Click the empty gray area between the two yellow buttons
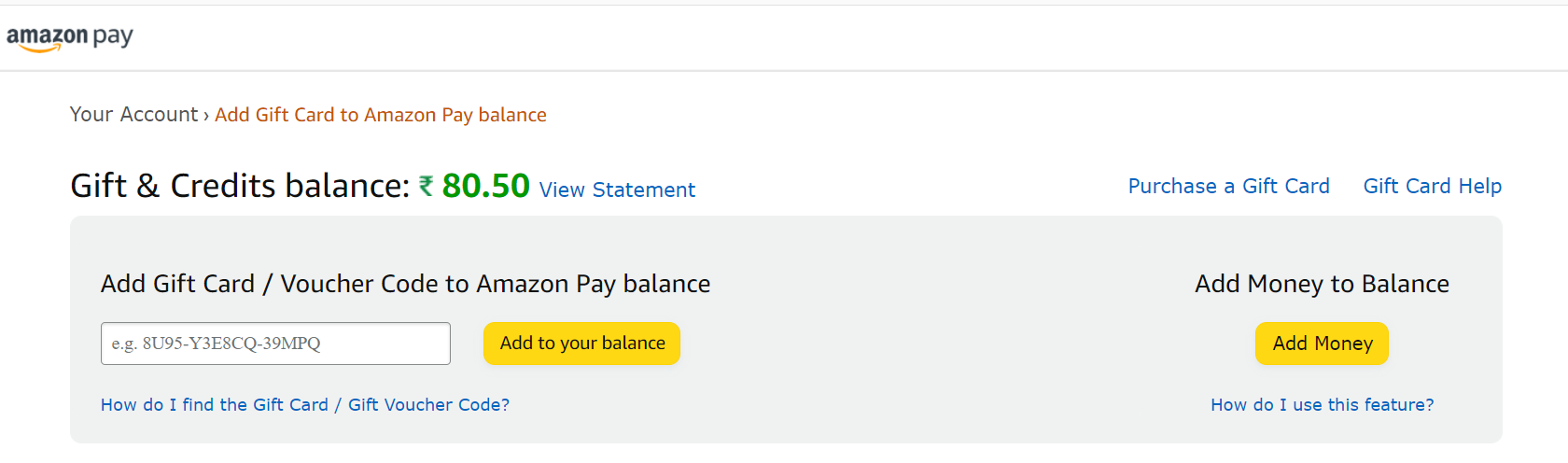Image resolution: width=1568 pixels, height=463 pixels. click(x=967, y=344)
